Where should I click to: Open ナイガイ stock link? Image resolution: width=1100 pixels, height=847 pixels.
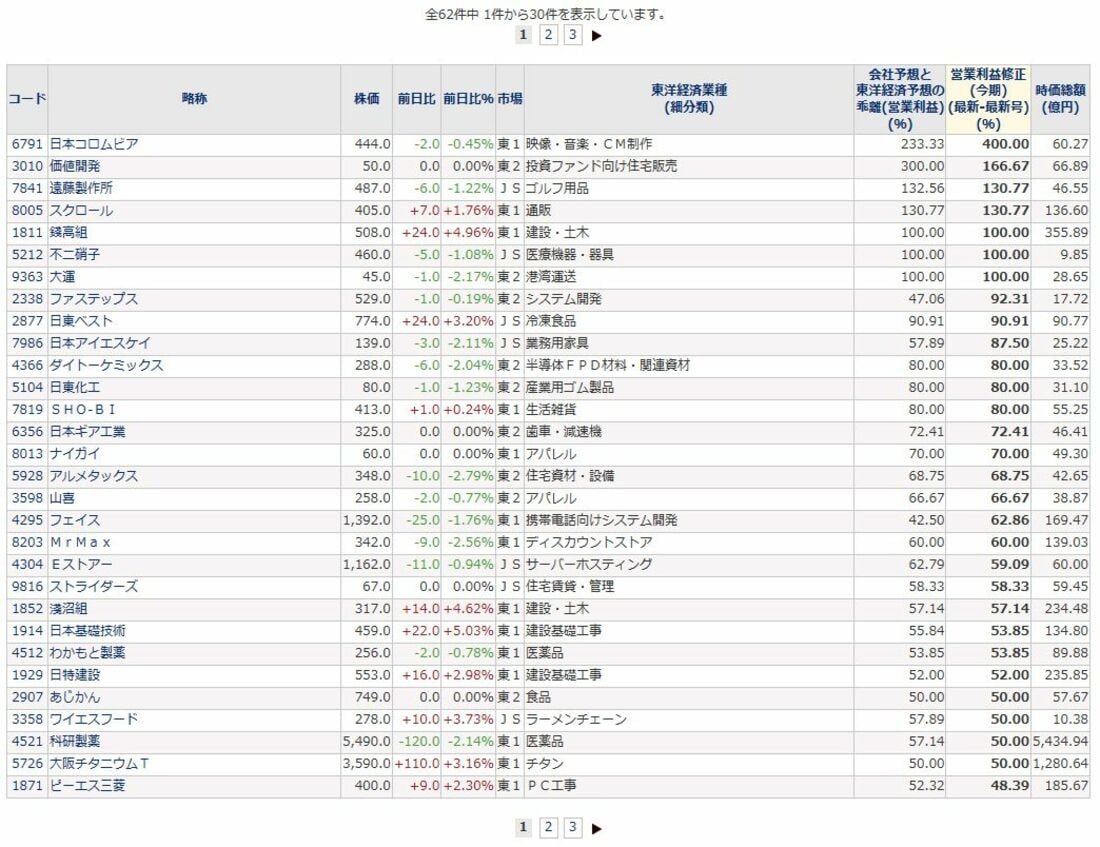click(74, 454)
